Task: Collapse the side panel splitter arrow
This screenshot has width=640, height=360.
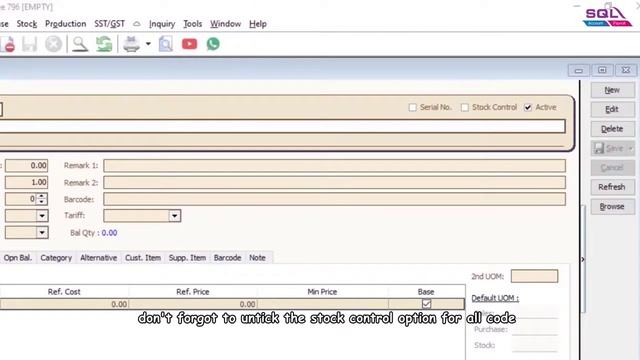Action: click(x=583, y=260)
